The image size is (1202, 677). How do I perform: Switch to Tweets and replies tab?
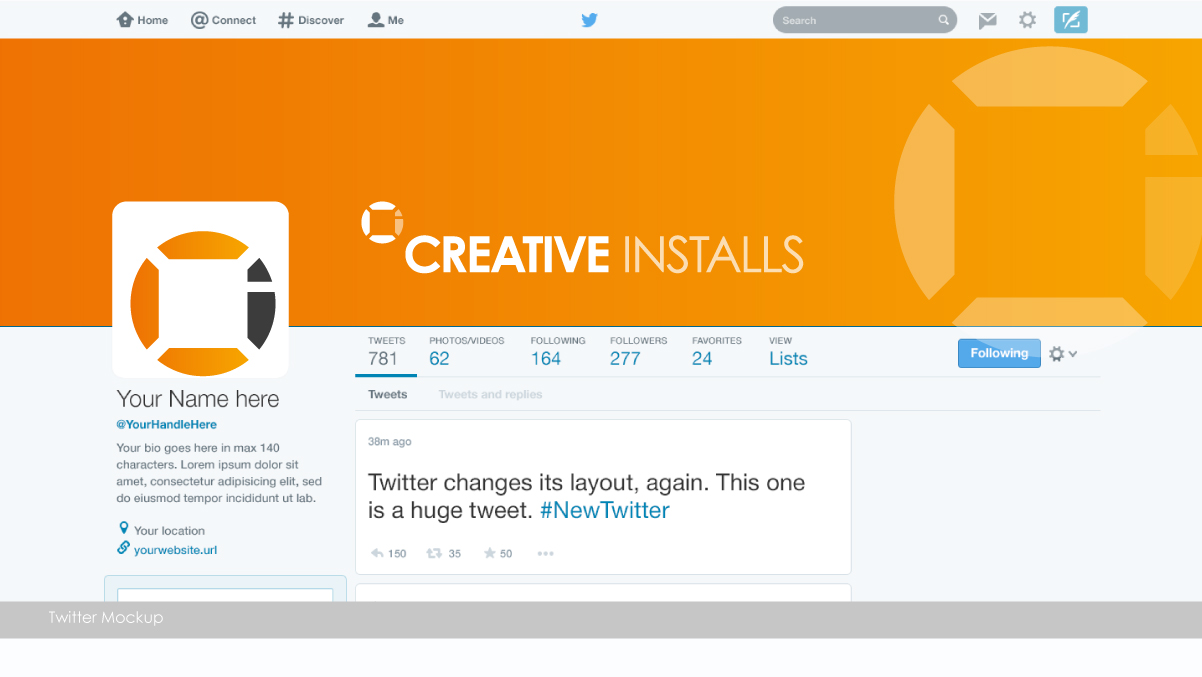(490, 394)
